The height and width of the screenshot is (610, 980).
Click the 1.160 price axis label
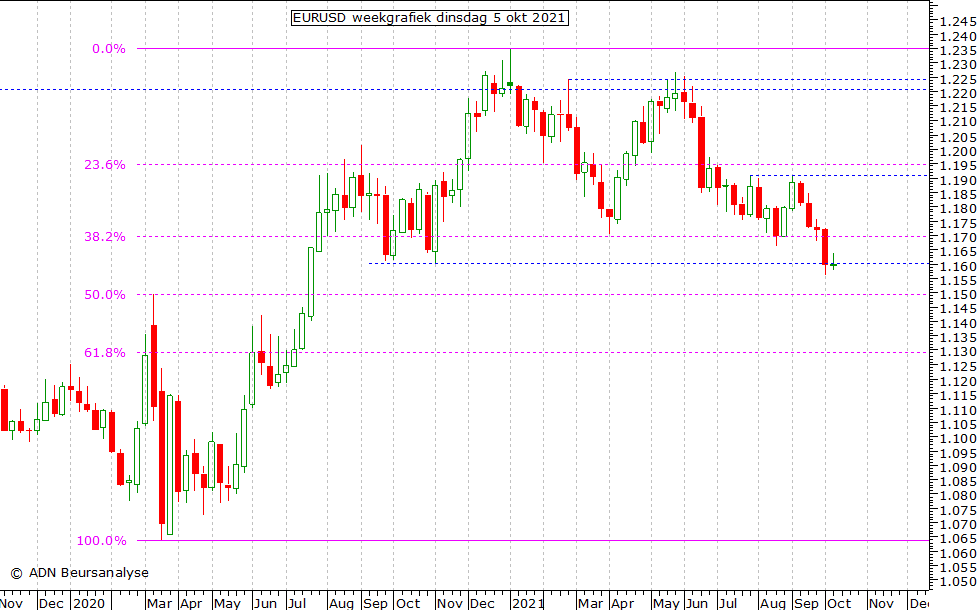tap(958, 267)
